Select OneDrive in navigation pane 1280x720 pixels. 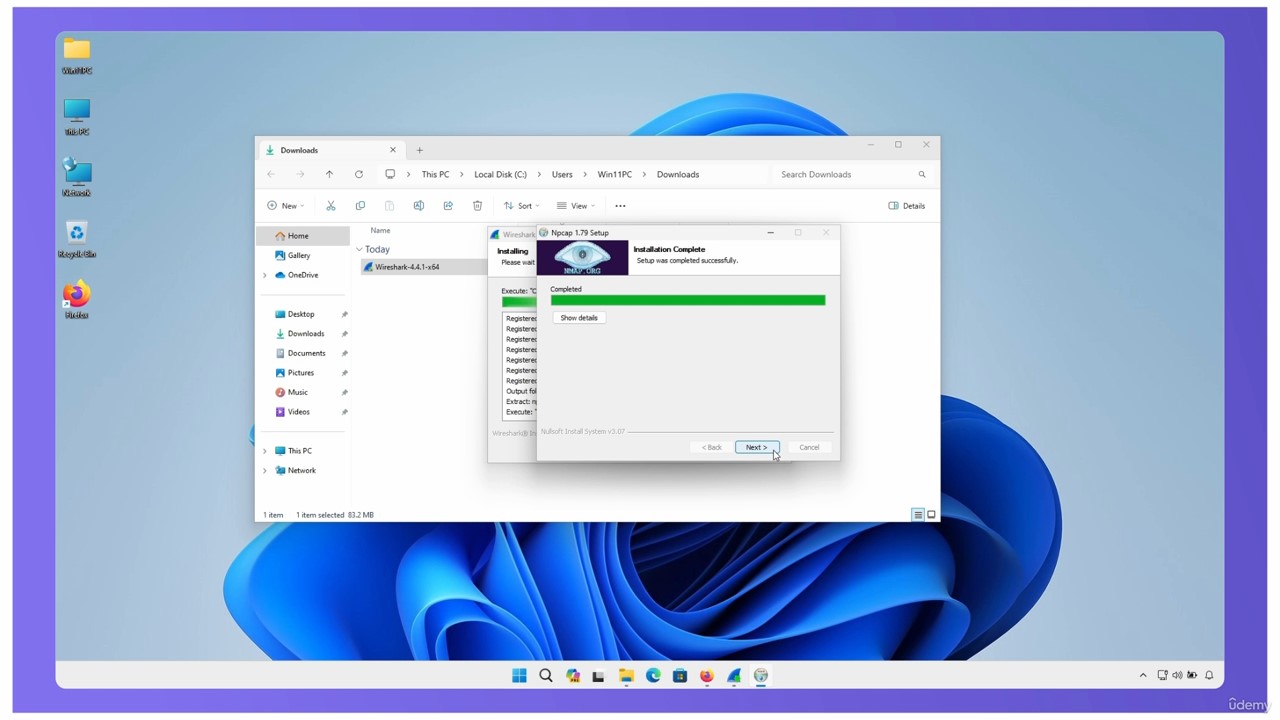coord(302,275)
